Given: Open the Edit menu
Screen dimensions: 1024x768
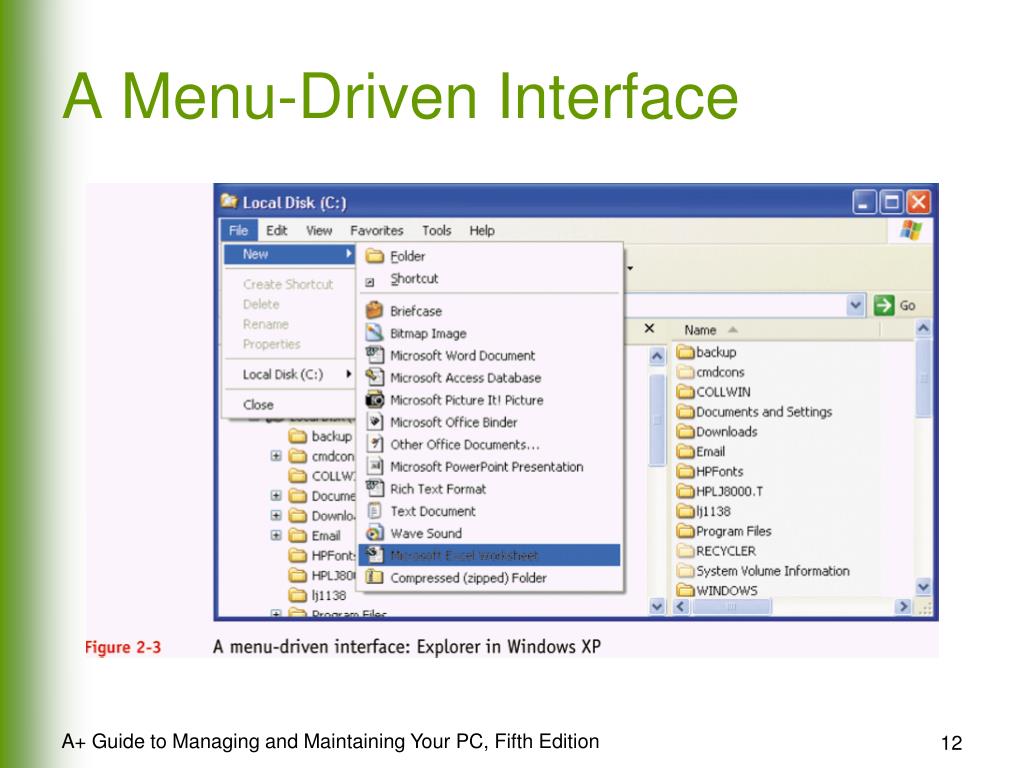Looking at the screenshot, I should pyautogui.click(x=276, y=230).
